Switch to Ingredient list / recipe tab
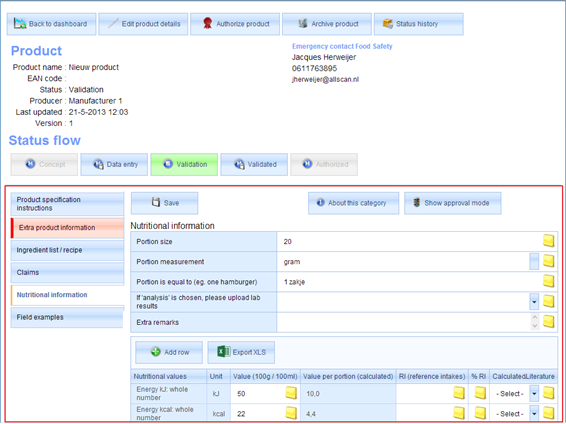 (x=68, y=250)
